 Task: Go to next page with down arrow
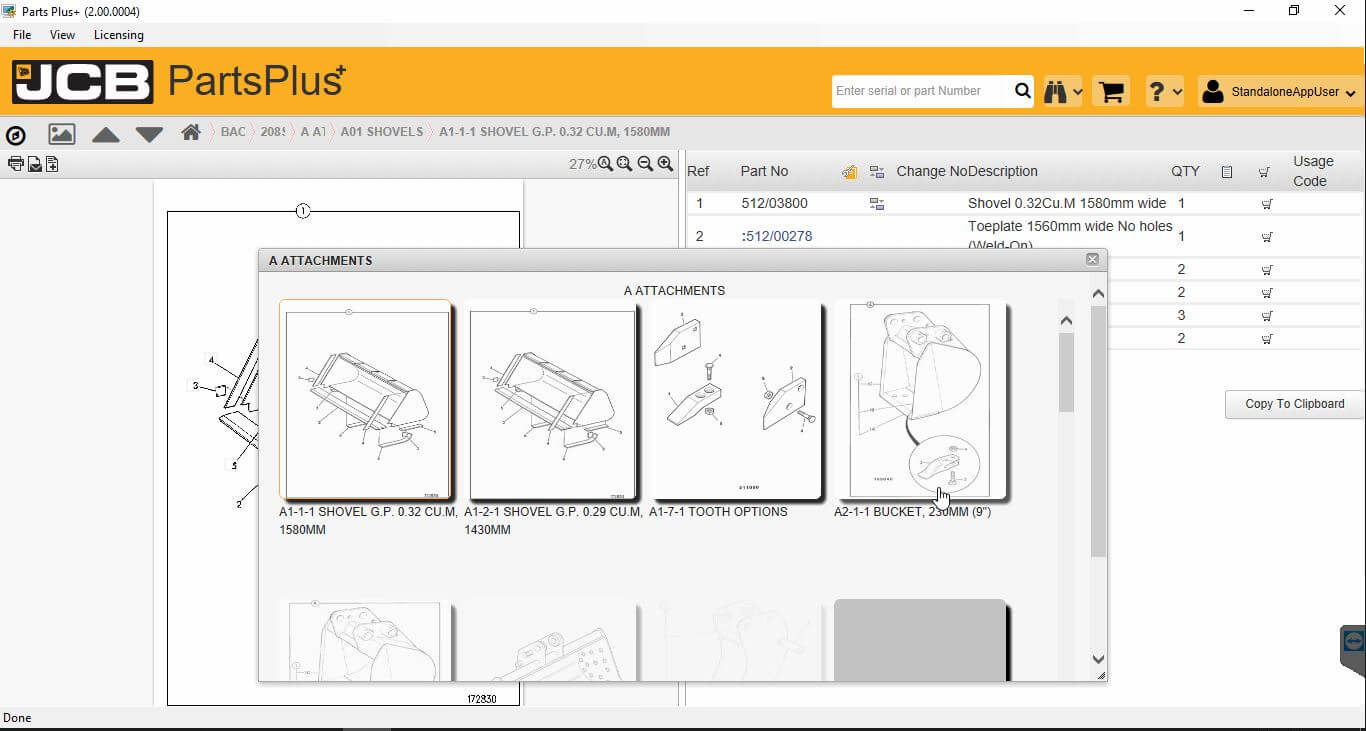coord(149,134)
